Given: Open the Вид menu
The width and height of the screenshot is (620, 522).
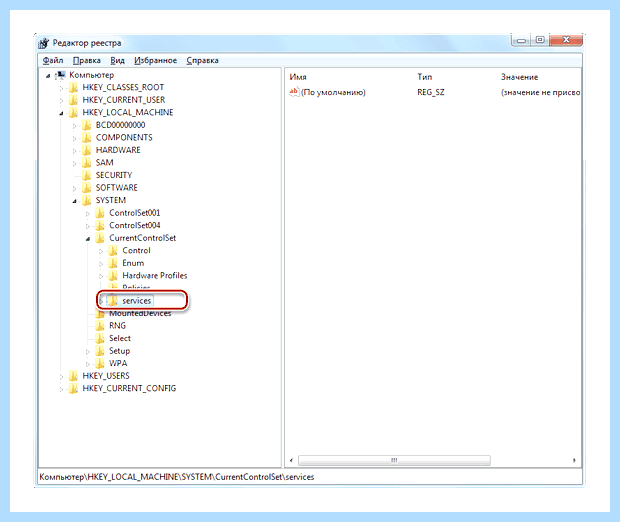Looking at the screenshot, I should click(117, 61).
